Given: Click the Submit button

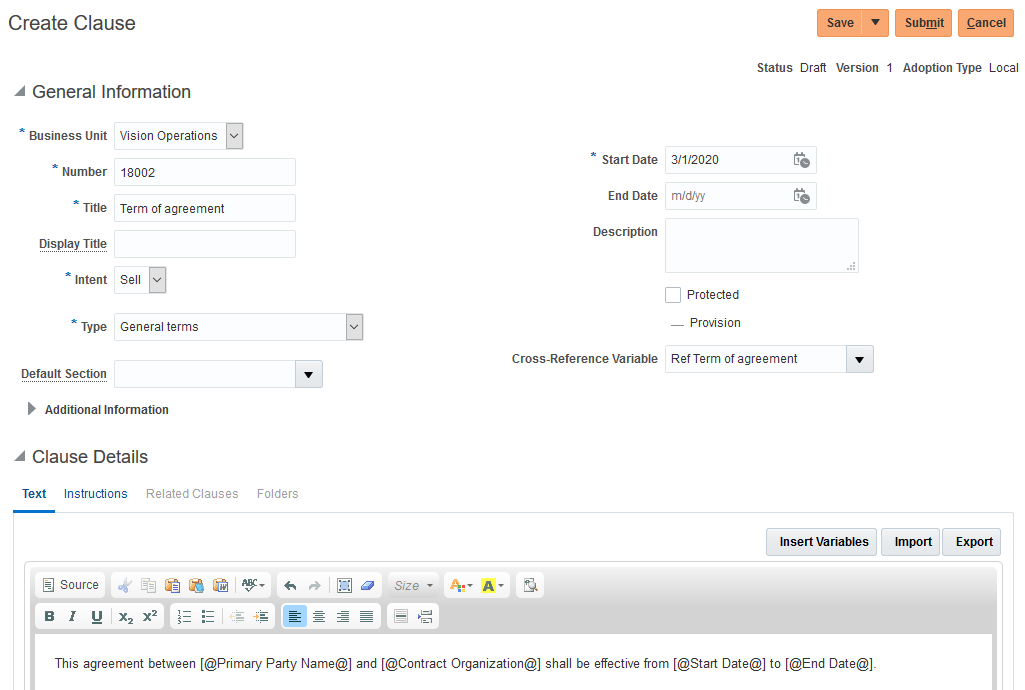Looking at the screenshot, I should (924, 23).
